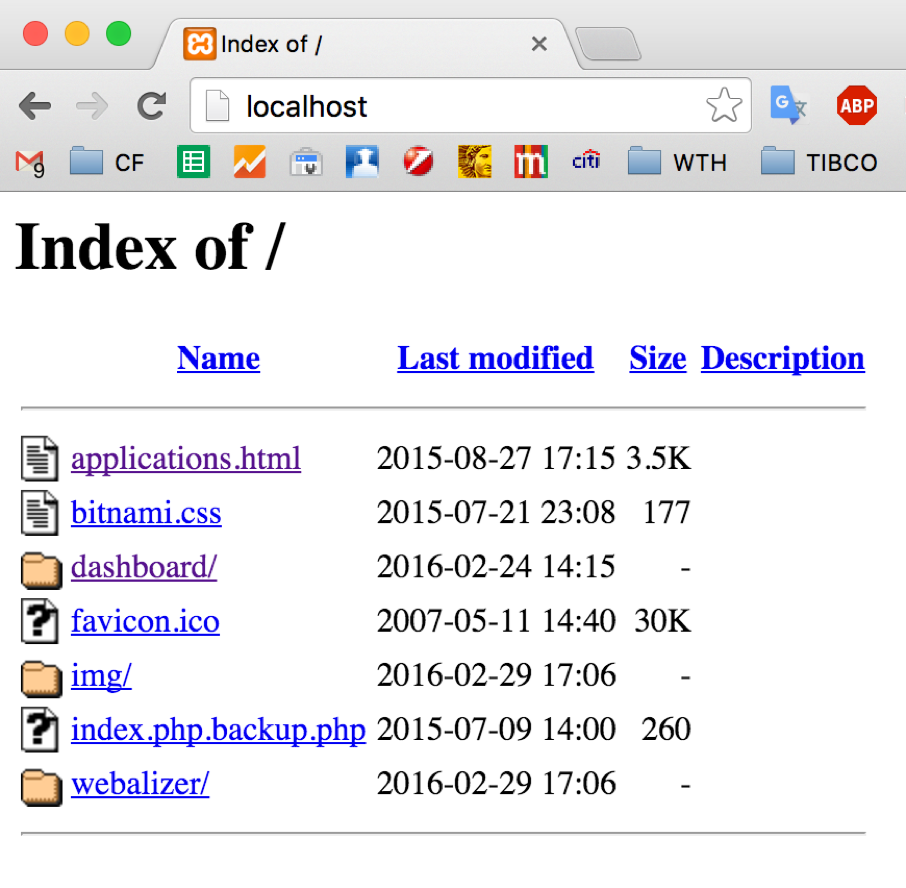Expand the WTH bookmarks folder
Viewport: 906px width, 888px height.
(677, 161)
